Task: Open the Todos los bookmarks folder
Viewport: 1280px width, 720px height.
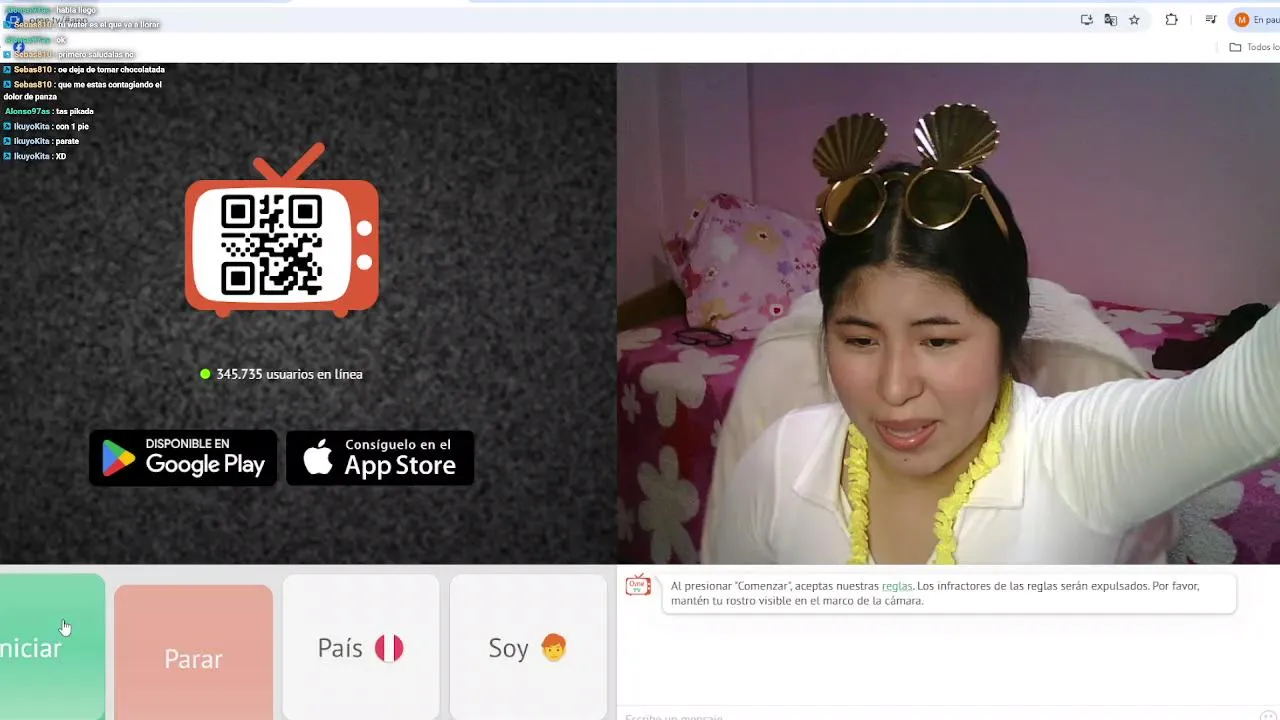Action: 1254,47
